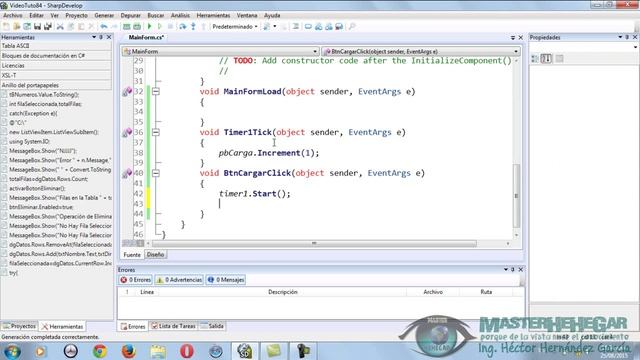Viewport: 640px width, 360px height.
Task: Collapse the Timer1Tick method fold
Action: coord(156,132)
